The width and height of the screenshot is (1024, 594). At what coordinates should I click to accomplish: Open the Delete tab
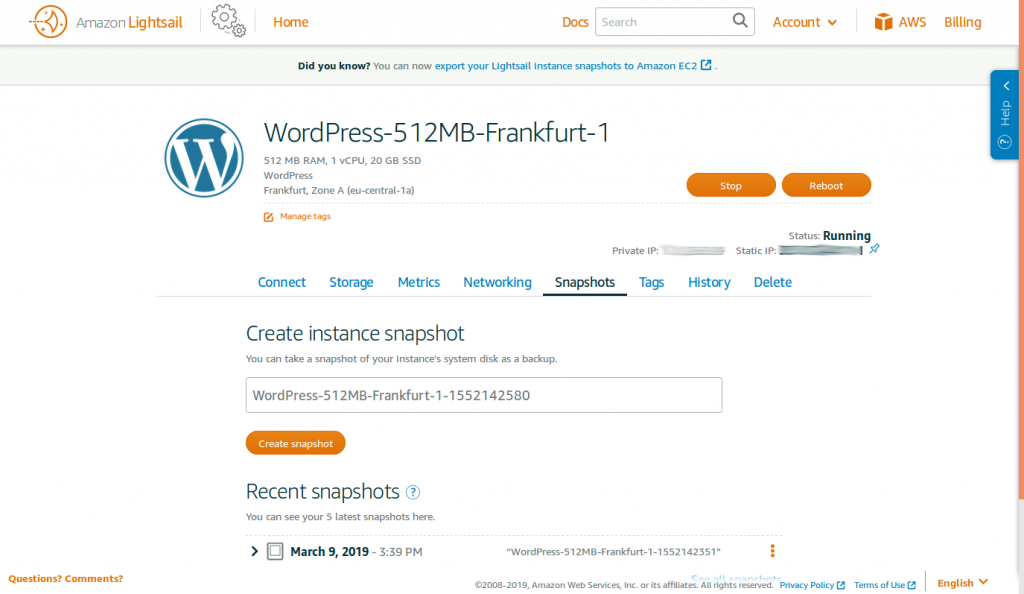click(773, 283)
